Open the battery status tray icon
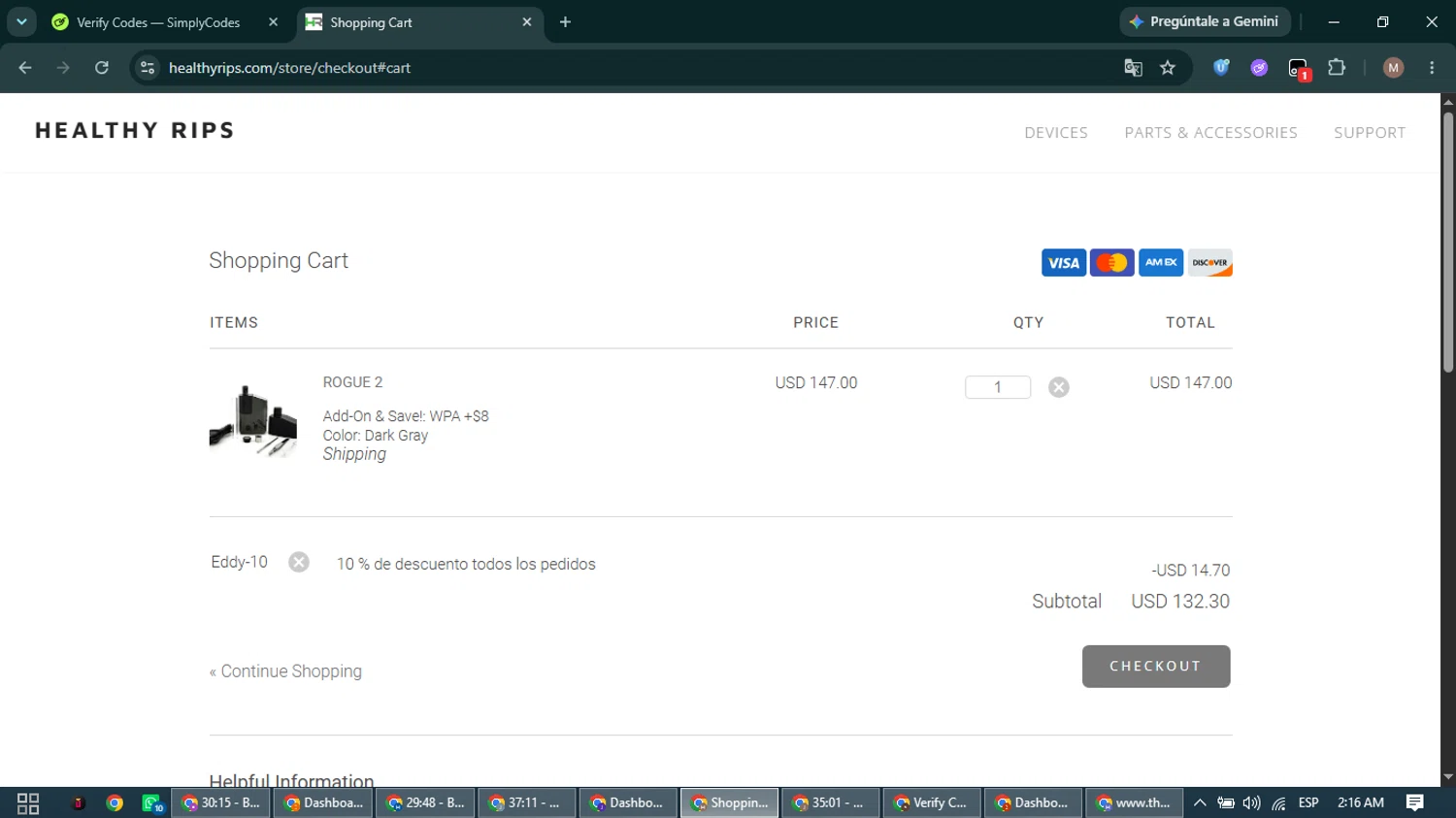Viewport: 1456px width, 818px height. [1226, 803]
